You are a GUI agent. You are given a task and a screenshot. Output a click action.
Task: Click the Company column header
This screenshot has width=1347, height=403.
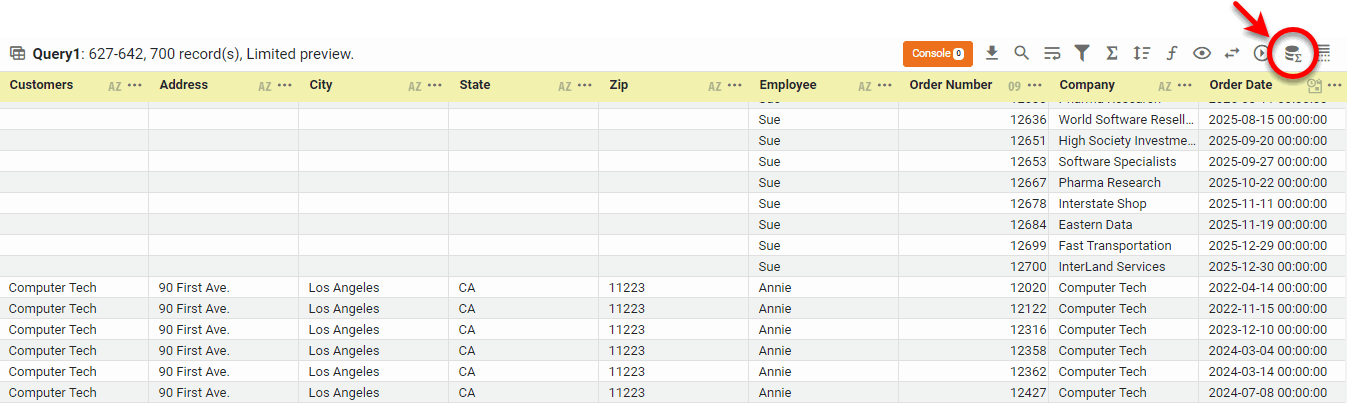coord(1087,85)
